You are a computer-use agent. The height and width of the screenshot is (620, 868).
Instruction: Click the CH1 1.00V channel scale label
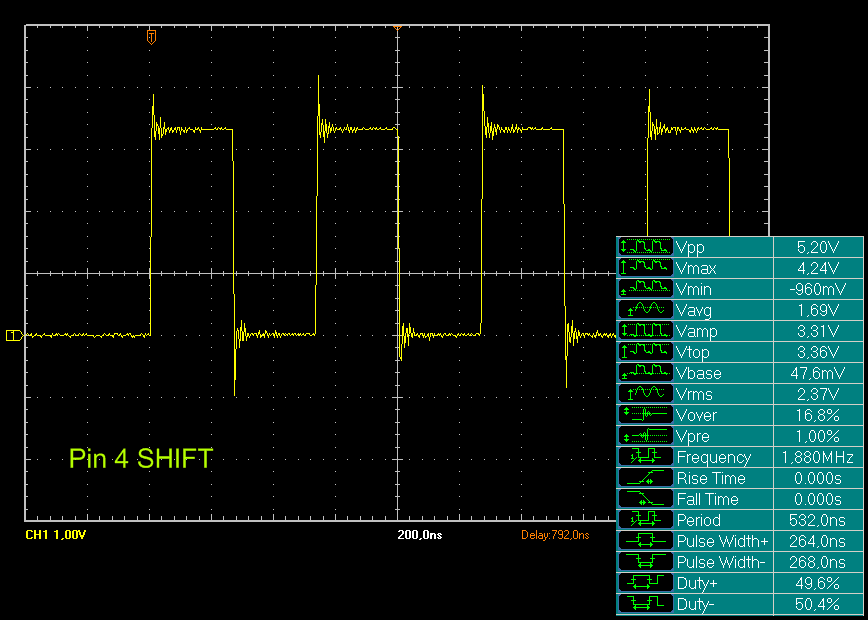tap(55, 536)
